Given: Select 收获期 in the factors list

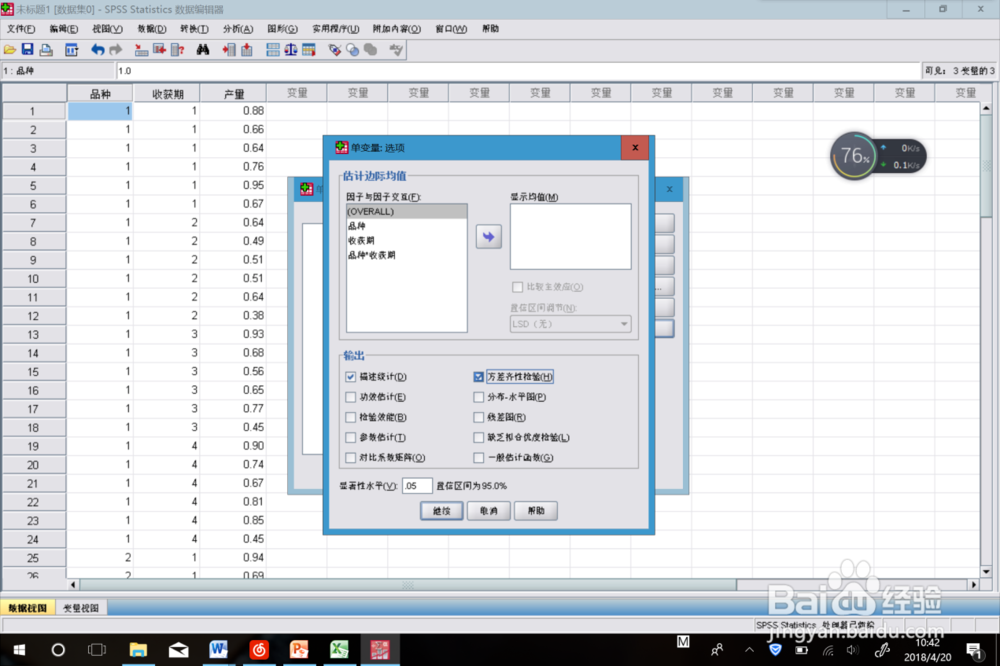Looking at the screenshot, I should point(406,240).
